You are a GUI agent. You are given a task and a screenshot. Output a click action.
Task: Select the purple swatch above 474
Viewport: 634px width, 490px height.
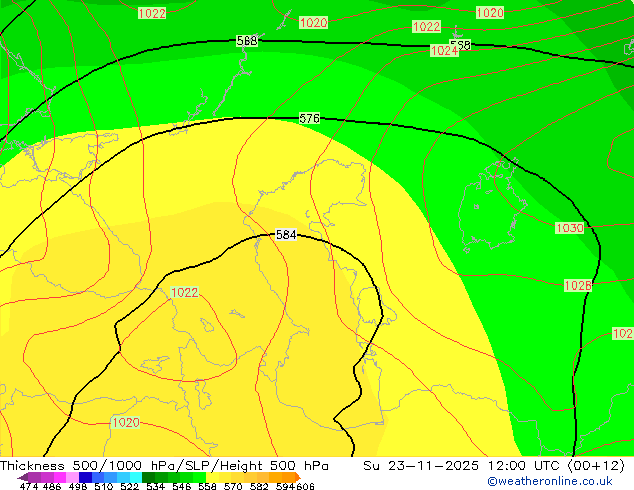click(x=34, y=477)
